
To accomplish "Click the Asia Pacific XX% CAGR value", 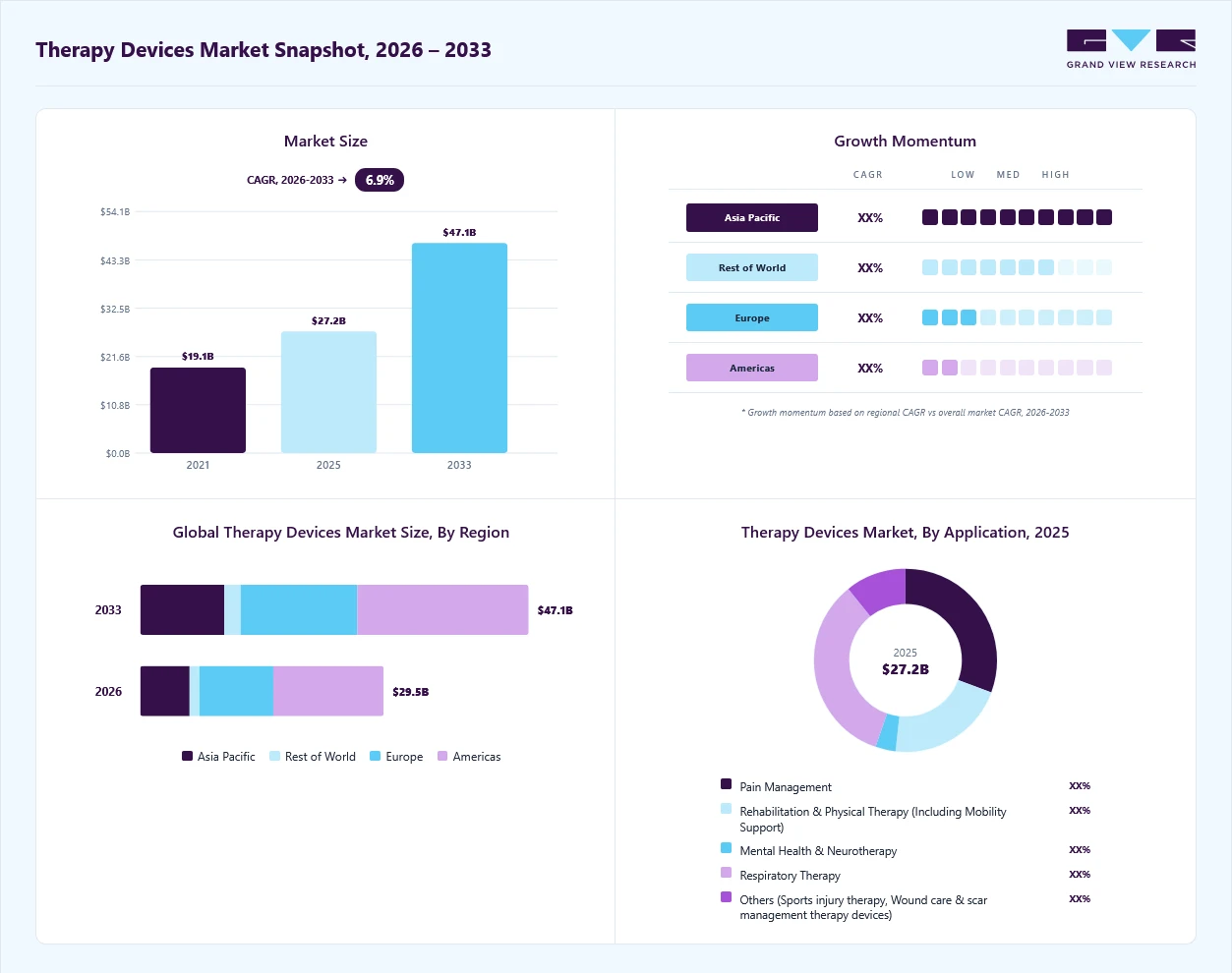I will pos(870,218).
